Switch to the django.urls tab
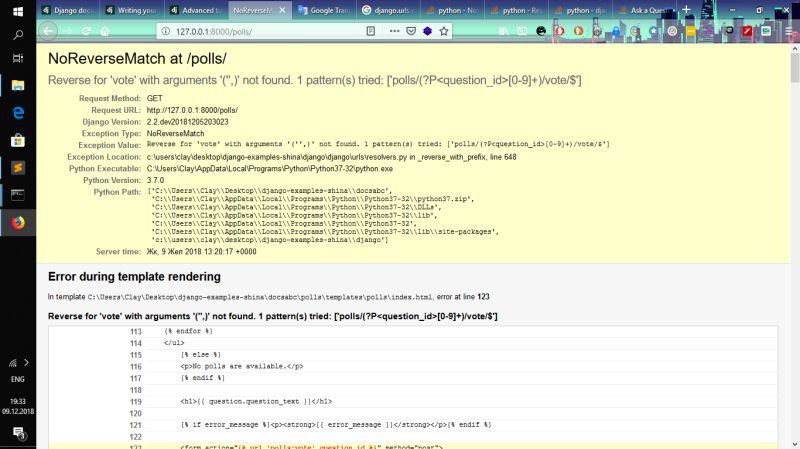Screen dimensions: 800x449 point(388,10)
